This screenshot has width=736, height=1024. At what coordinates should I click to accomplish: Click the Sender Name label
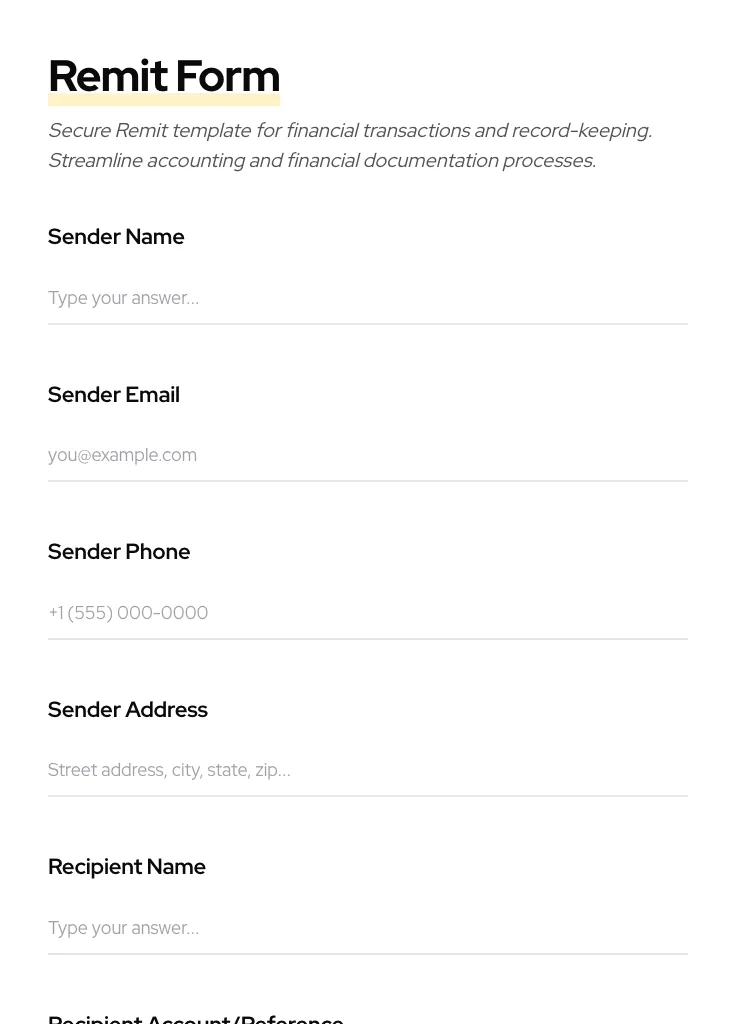pyautogui.click(x=116, y=237)
